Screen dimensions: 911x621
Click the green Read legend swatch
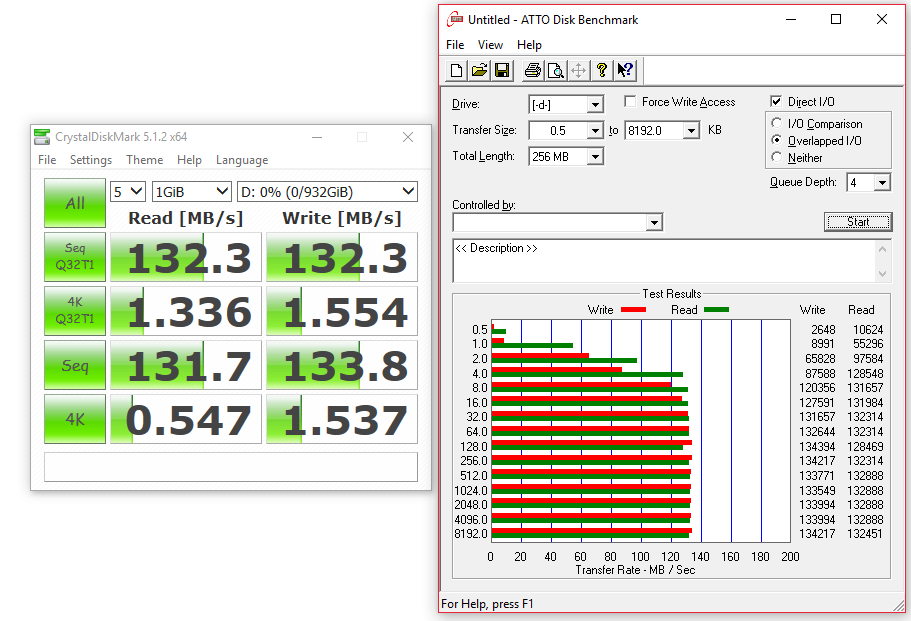pyautogui.click(x=716, y=310)
